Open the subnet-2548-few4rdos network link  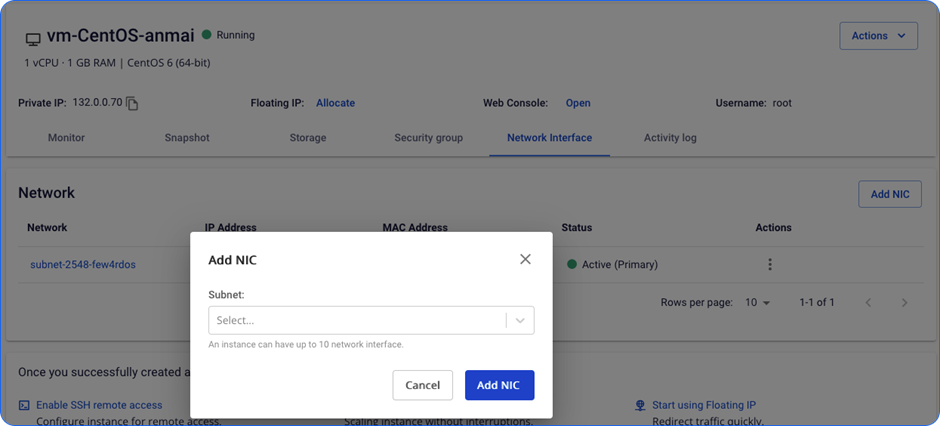[x=83, y=265]
